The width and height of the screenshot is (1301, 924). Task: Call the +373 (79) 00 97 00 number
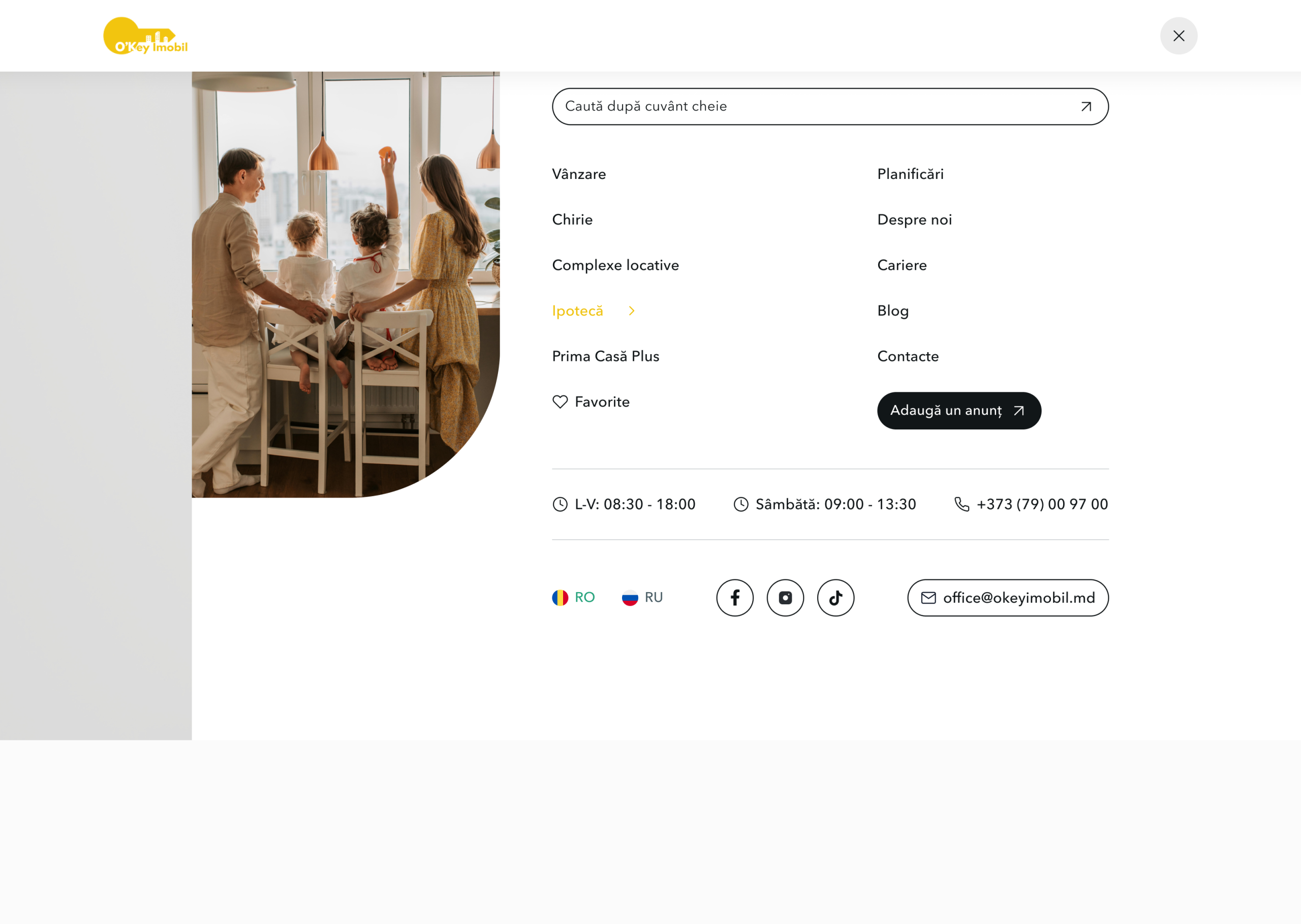[x=1042, y=504]
